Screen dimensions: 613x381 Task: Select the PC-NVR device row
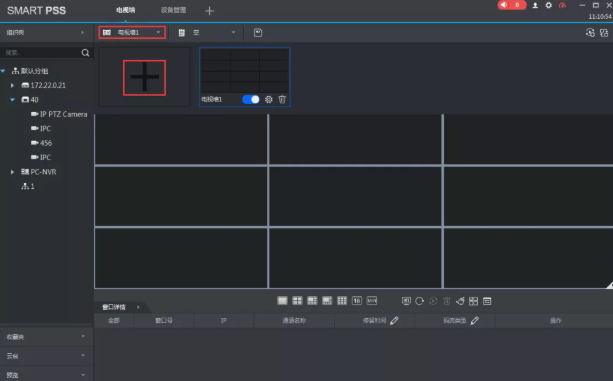click(x=38, y=172)
